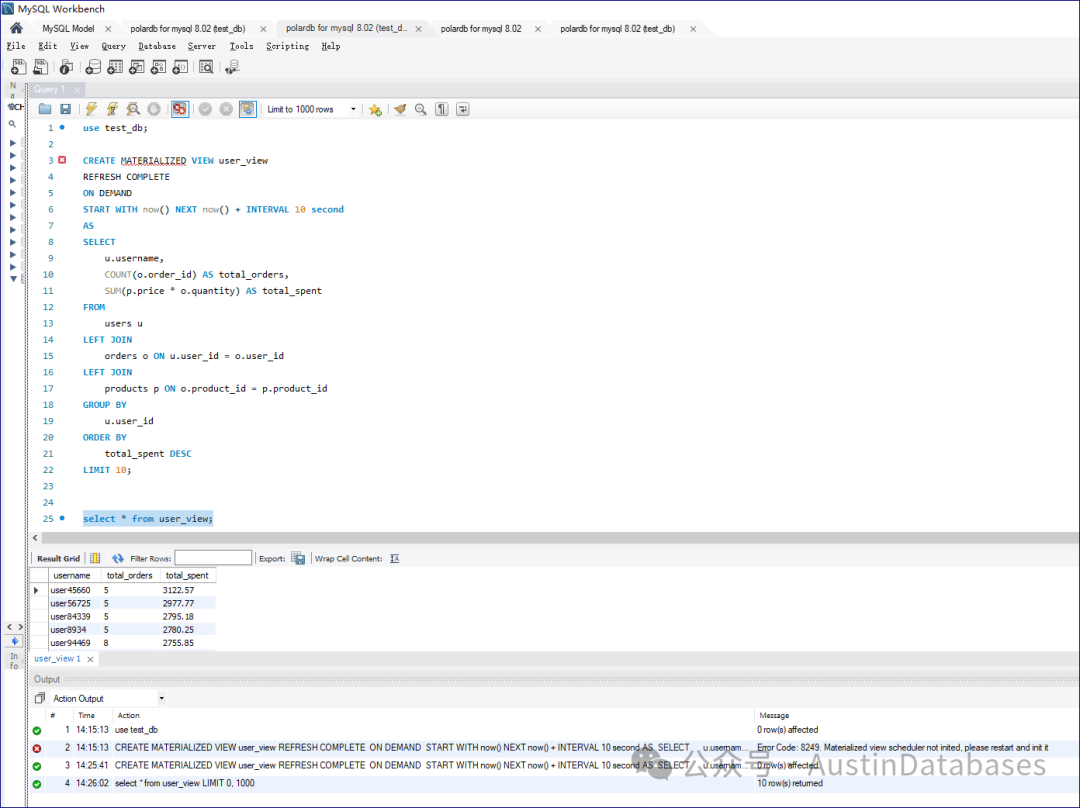Switch to the MySQL Model tab
The width and height of the screenshot is (1080, 808).
pos(68,29)
